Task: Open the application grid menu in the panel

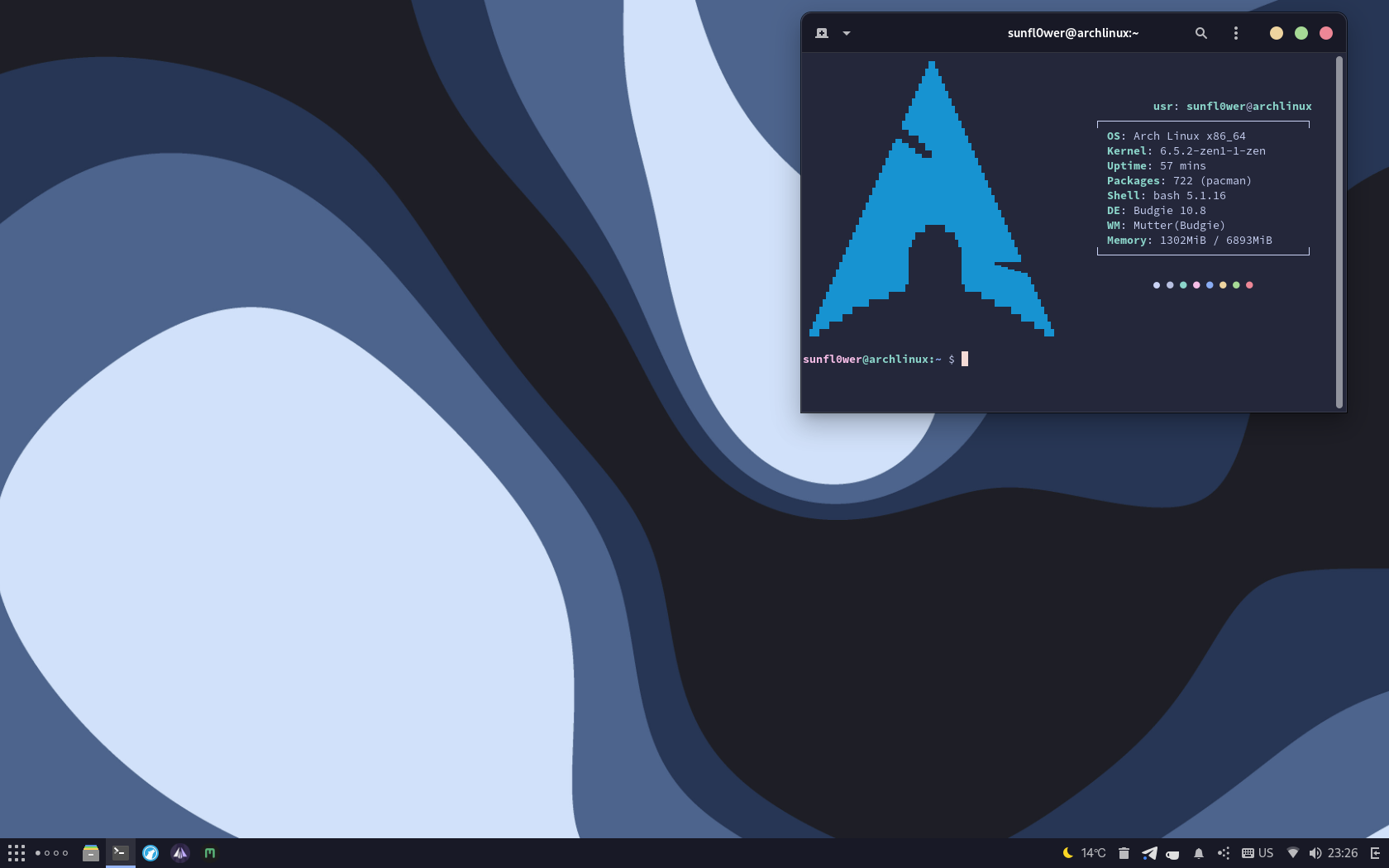Action: [17, 853]
